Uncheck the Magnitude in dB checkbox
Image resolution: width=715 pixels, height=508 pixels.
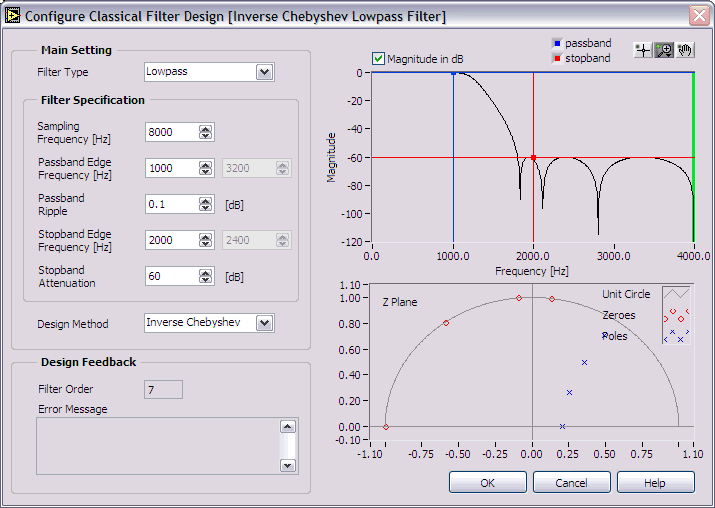coord(378,59)
